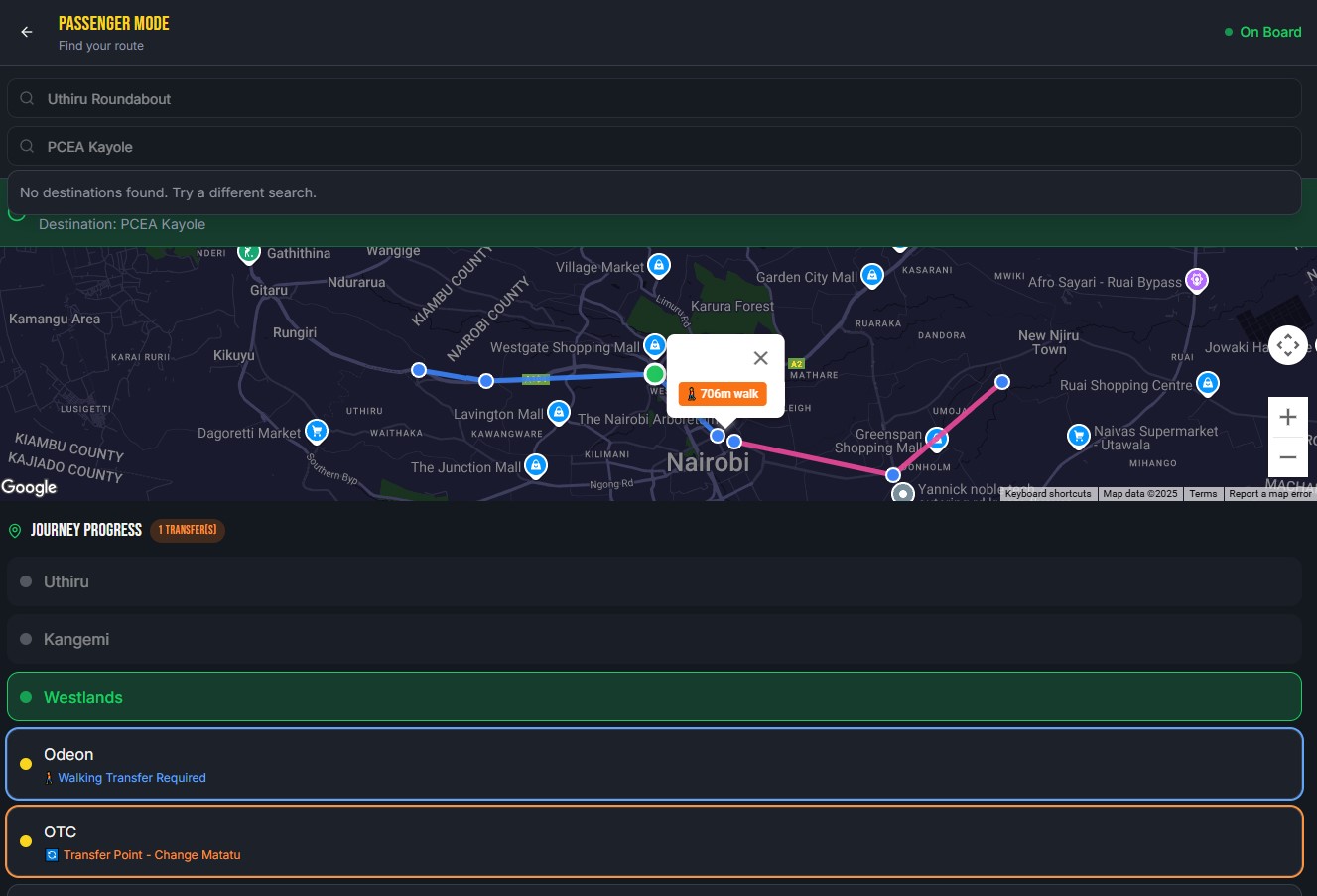Zoom out on the map
Viewport: 1317px width, 896px height.
(1287, 456)
